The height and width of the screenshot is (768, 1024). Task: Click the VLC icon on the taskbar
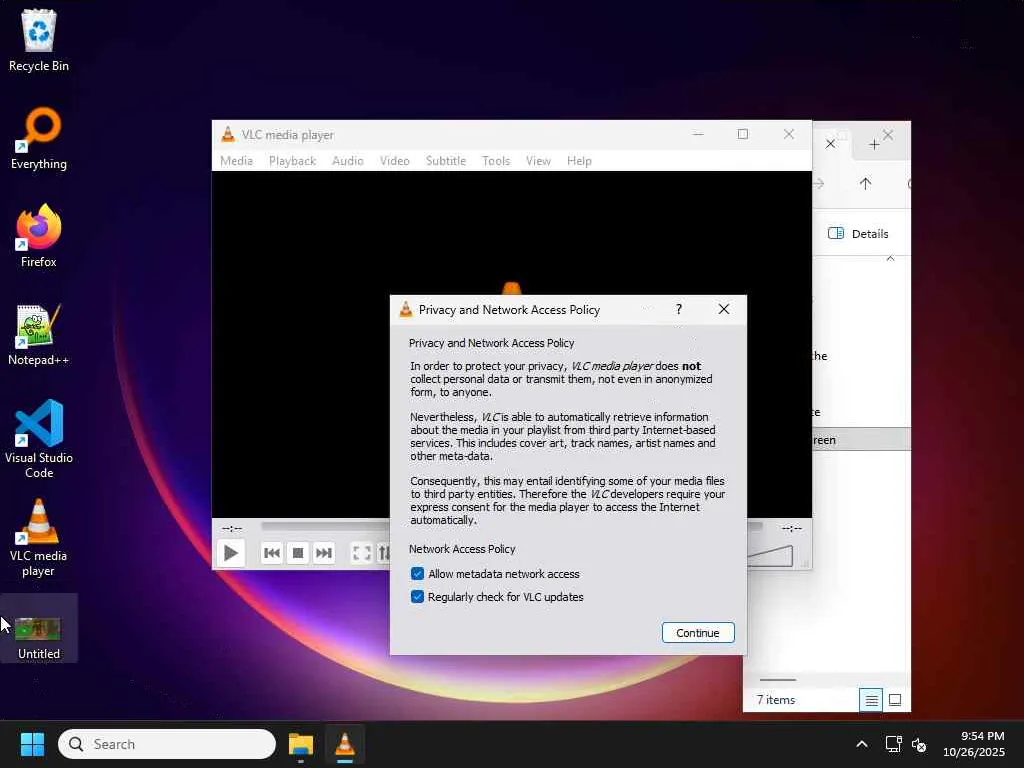tap(344, 744)
